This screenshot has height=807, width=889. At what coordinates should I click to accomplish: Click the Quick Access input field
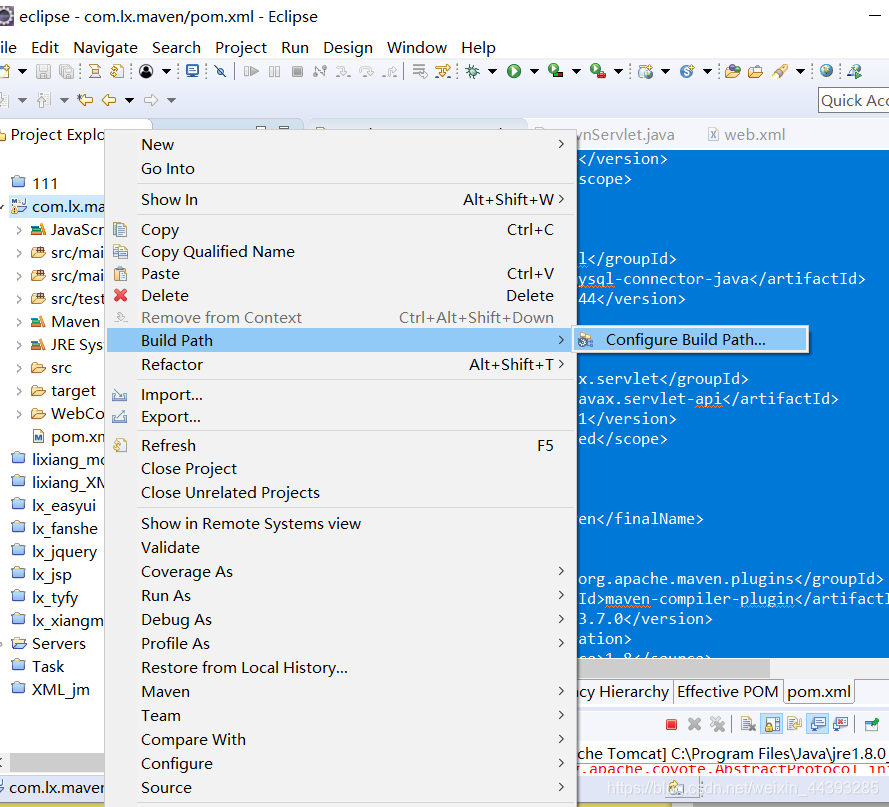click(854, 100)
